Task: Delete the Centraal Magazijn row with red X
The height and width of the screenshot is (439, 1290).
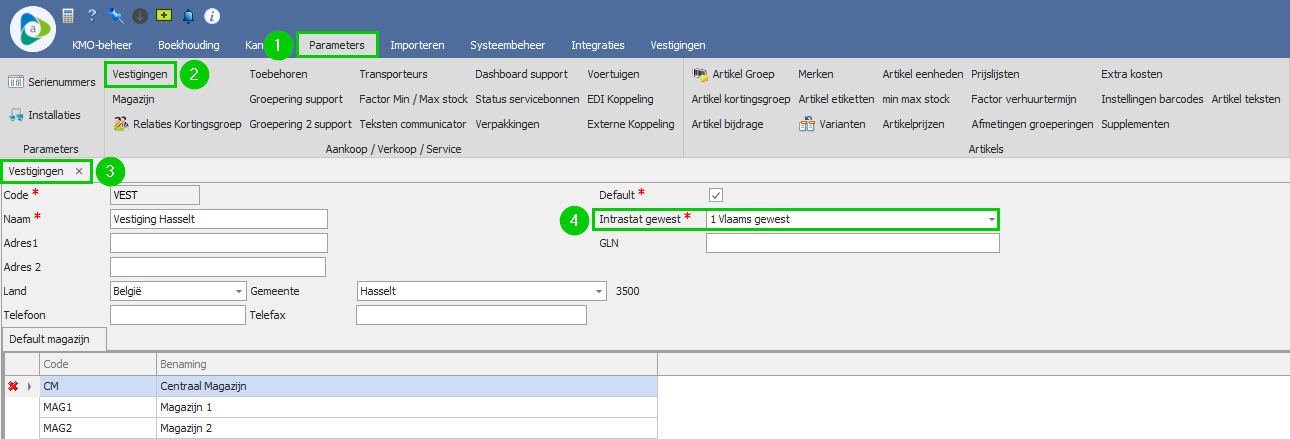Action: [x=14, y=385]
